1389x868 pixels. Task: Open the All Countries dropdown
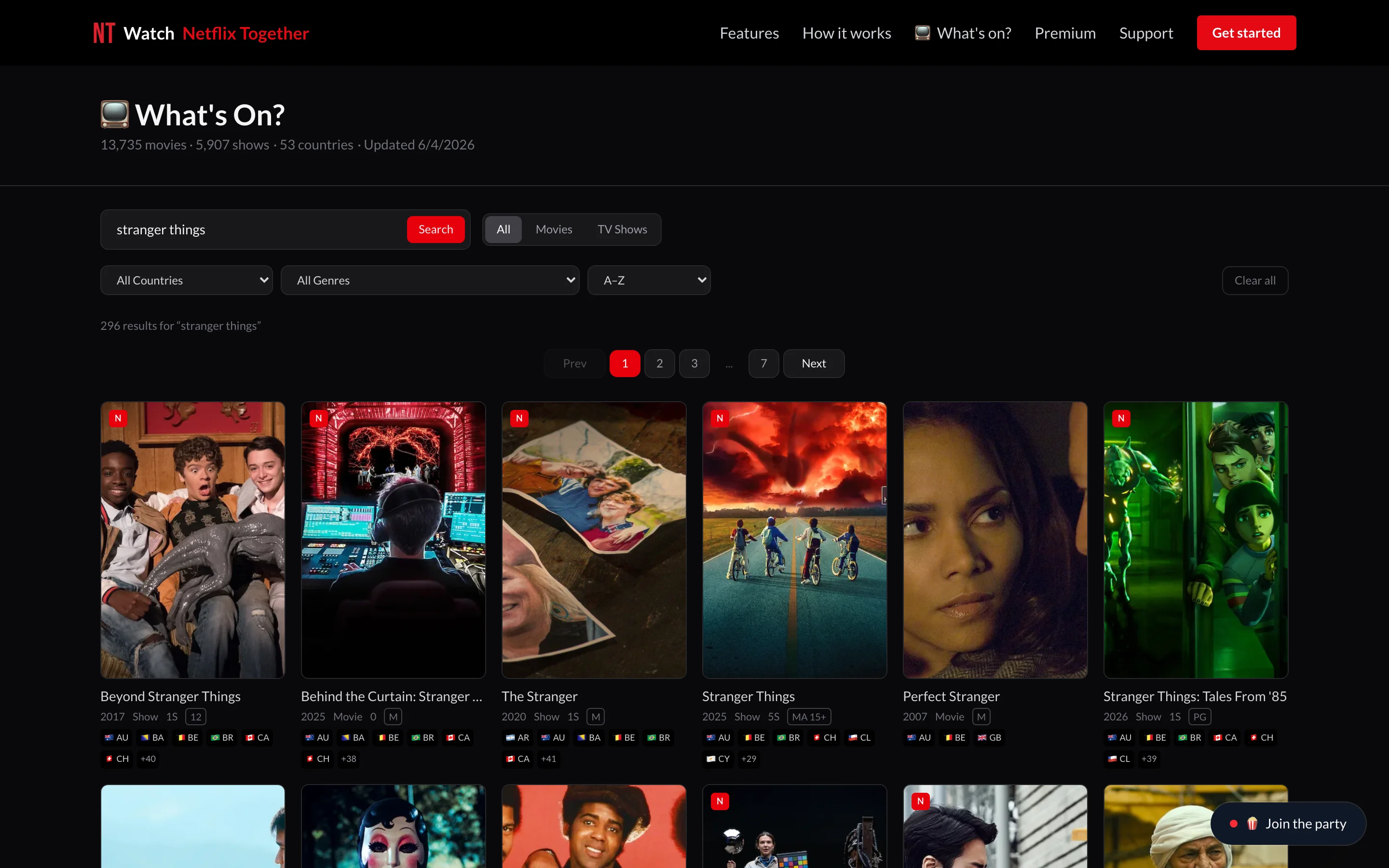click(187, 280)
